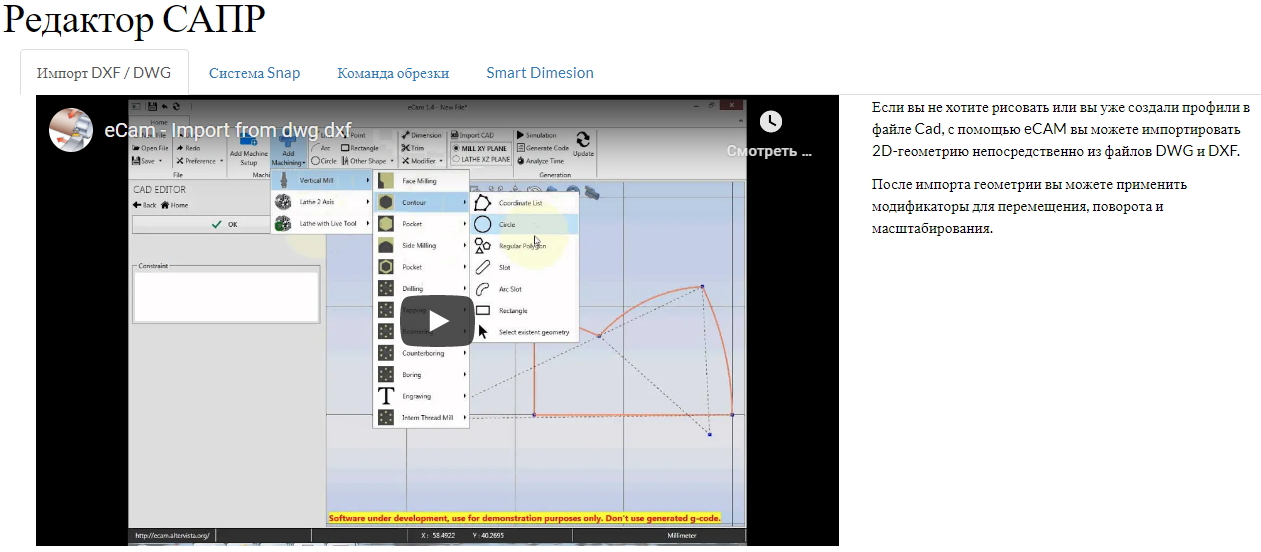Viewport: 1261px width, 552px height.
Task: Click Select existent geometry cursor icon
Action: click(x=483, y=332)
